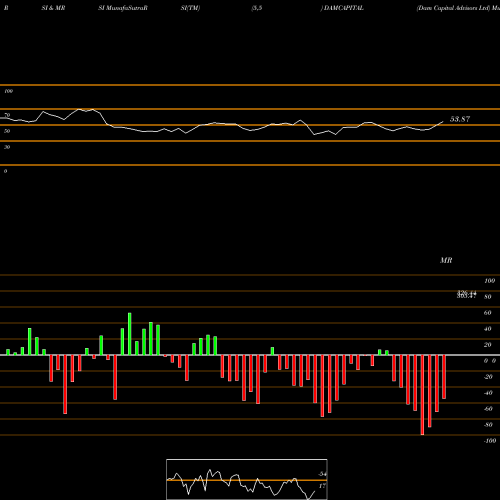The image size is (500, 500).
Task: Click the 50 level label on RSI axis
Action: (7, 131)
